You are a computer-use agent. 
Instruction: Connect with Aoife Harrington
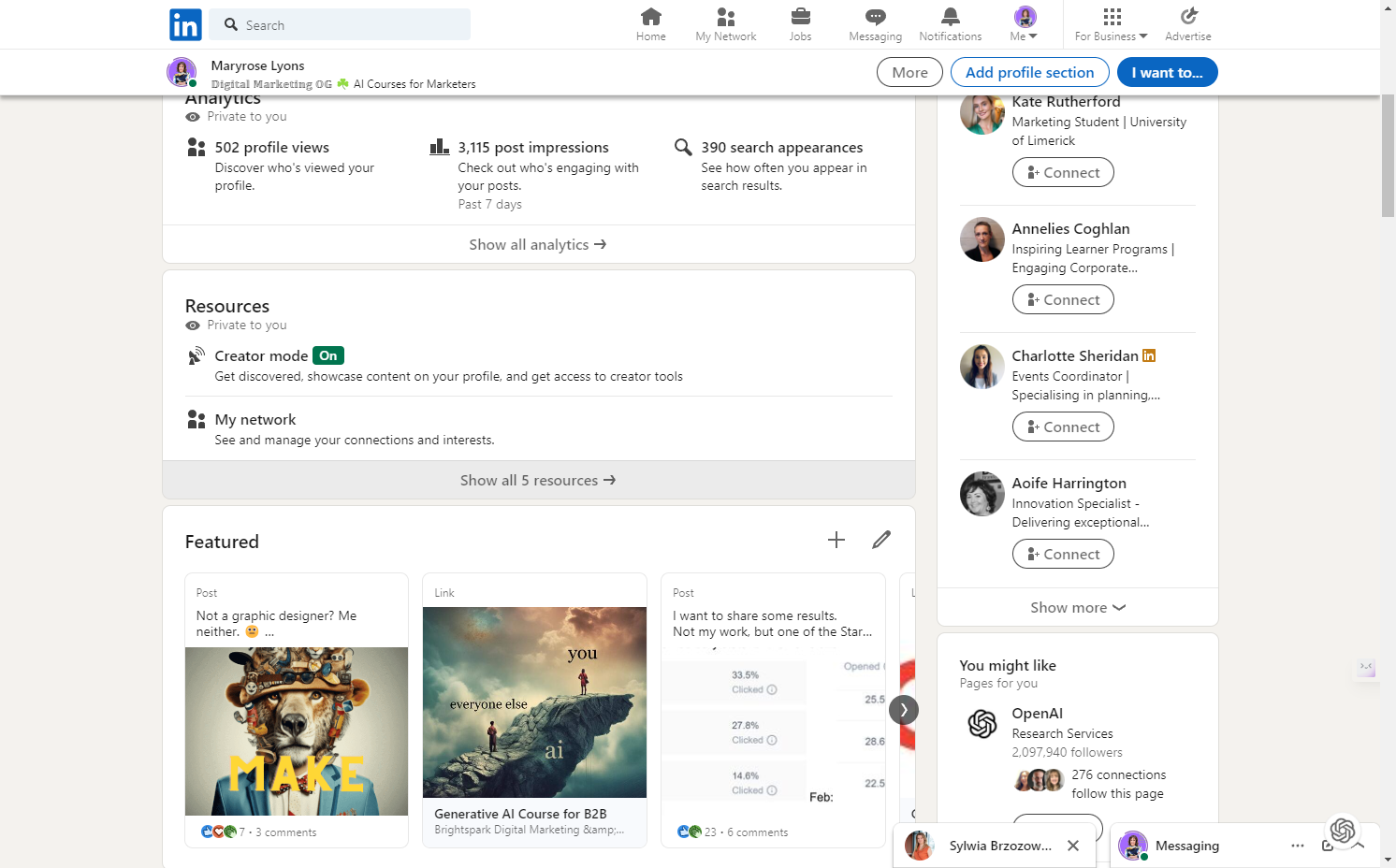1063,554
